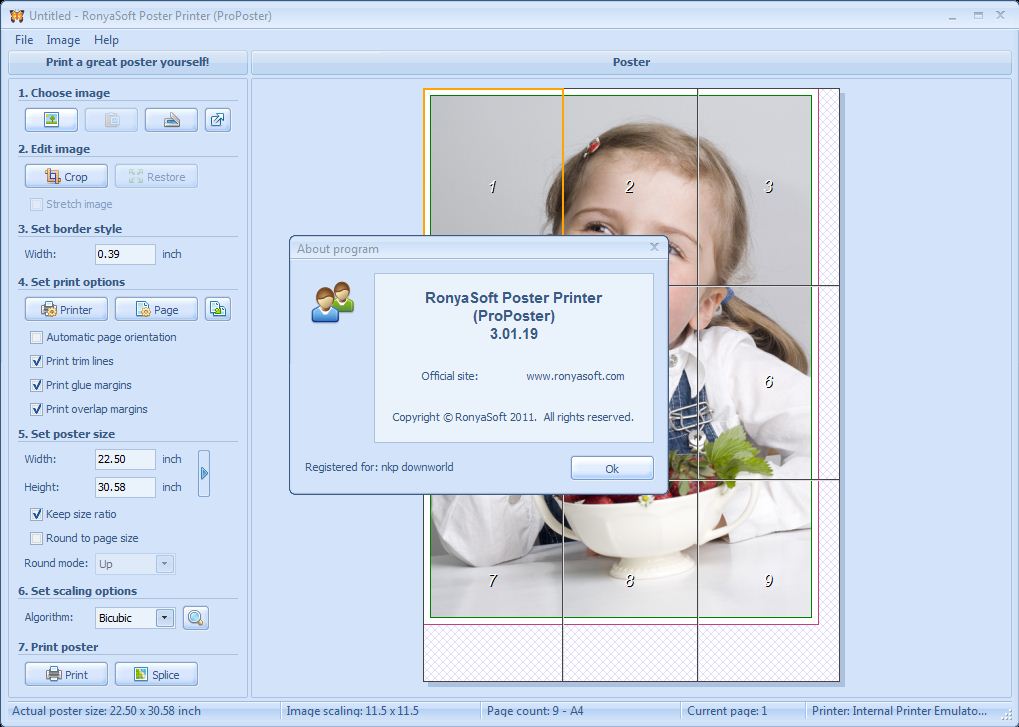Open the Round mode dropdown
The width and height of the screenshot is (1019, 727).
click(x=167, y=563)
